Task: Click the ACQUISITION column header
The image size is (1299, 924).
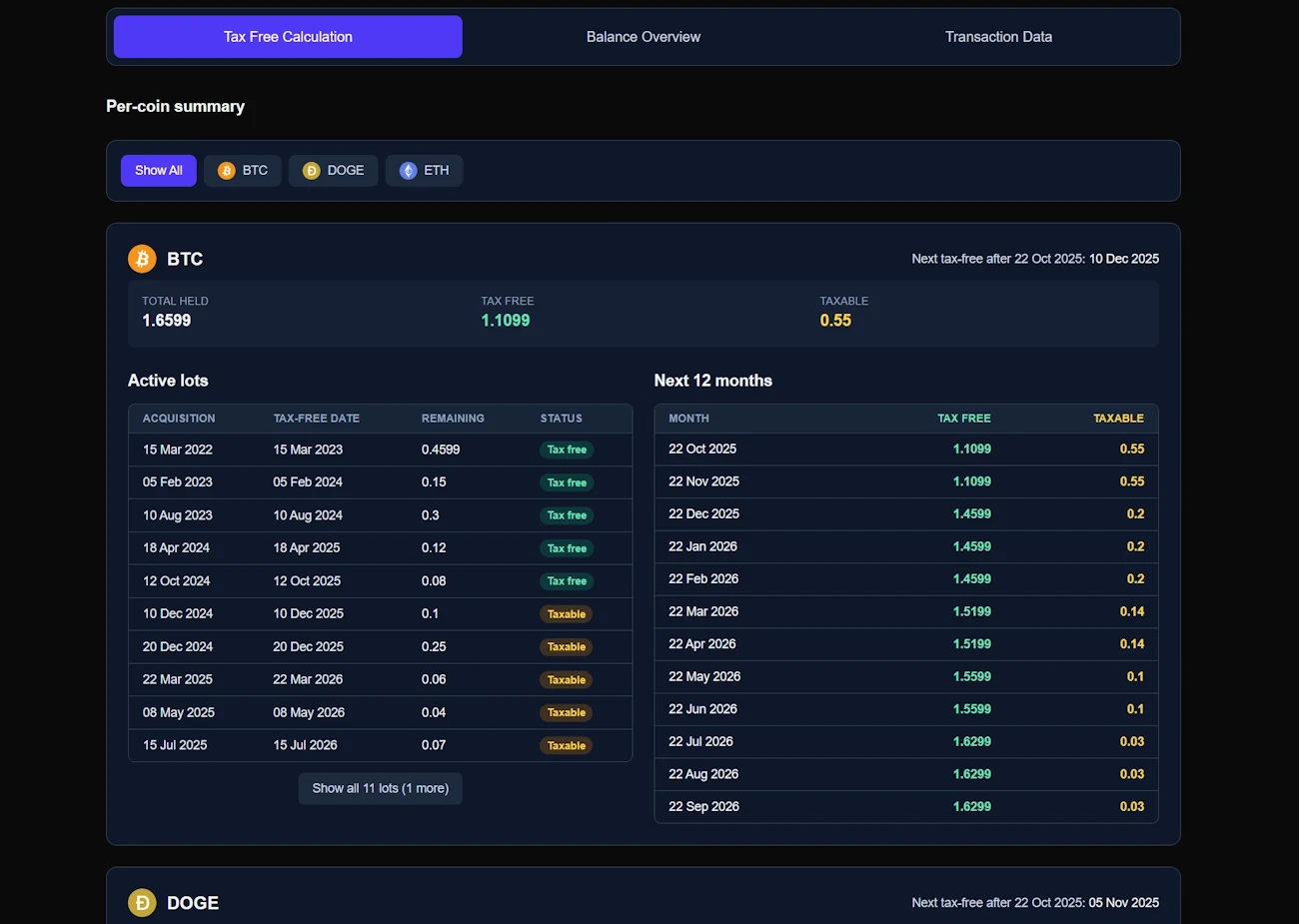Action: [x=179, y=419]
